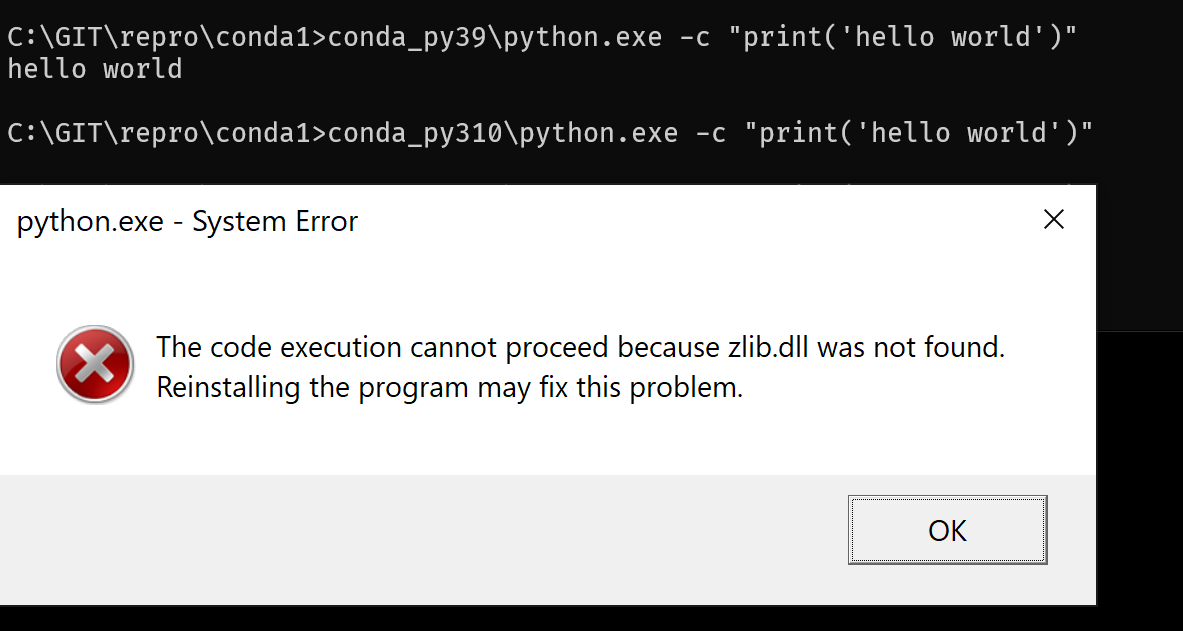
Task: Click the error symbol next to the message
Action: (94, 364)
